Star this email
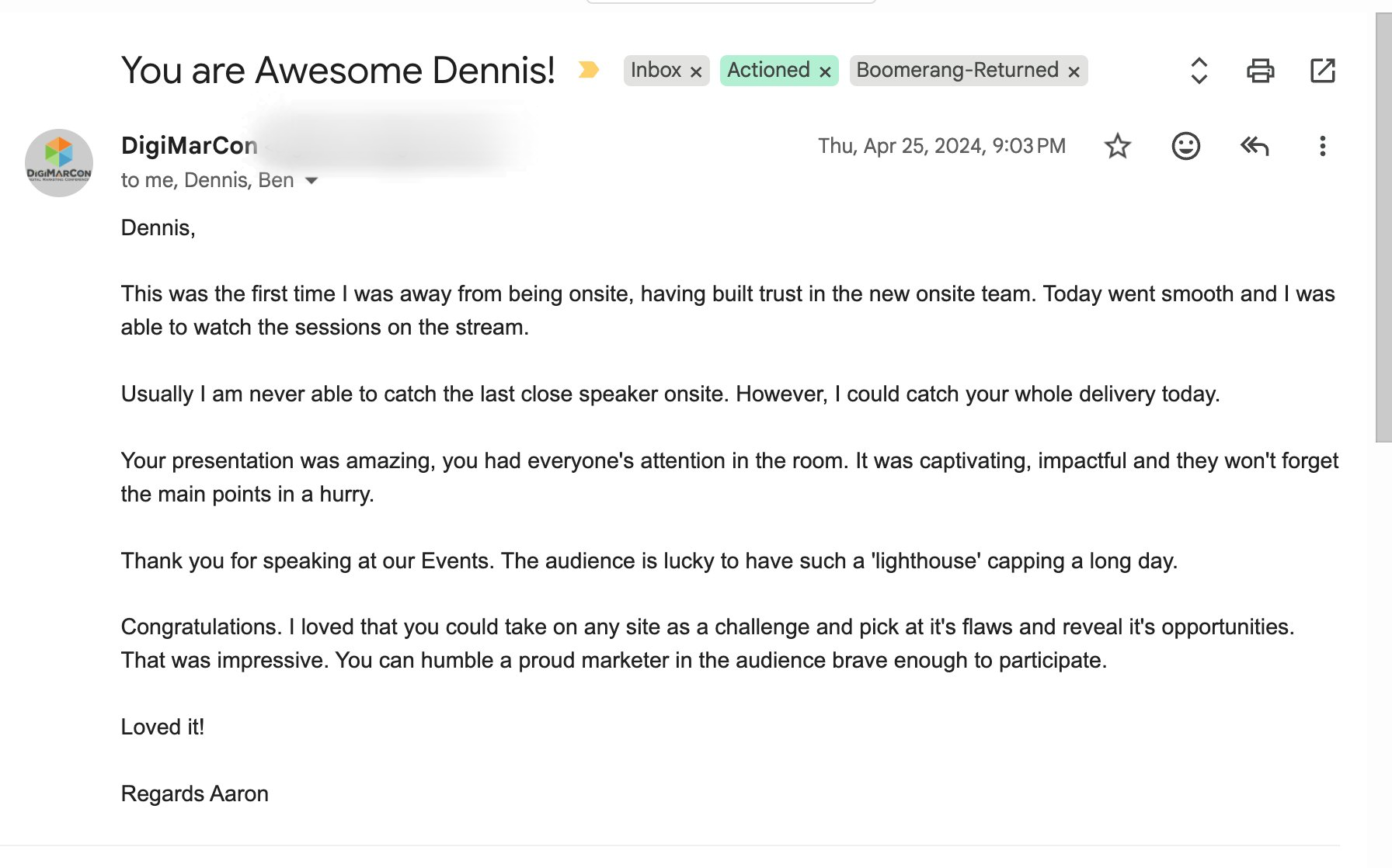This screenshot has width=1392, height=868. coord(1117,146)
